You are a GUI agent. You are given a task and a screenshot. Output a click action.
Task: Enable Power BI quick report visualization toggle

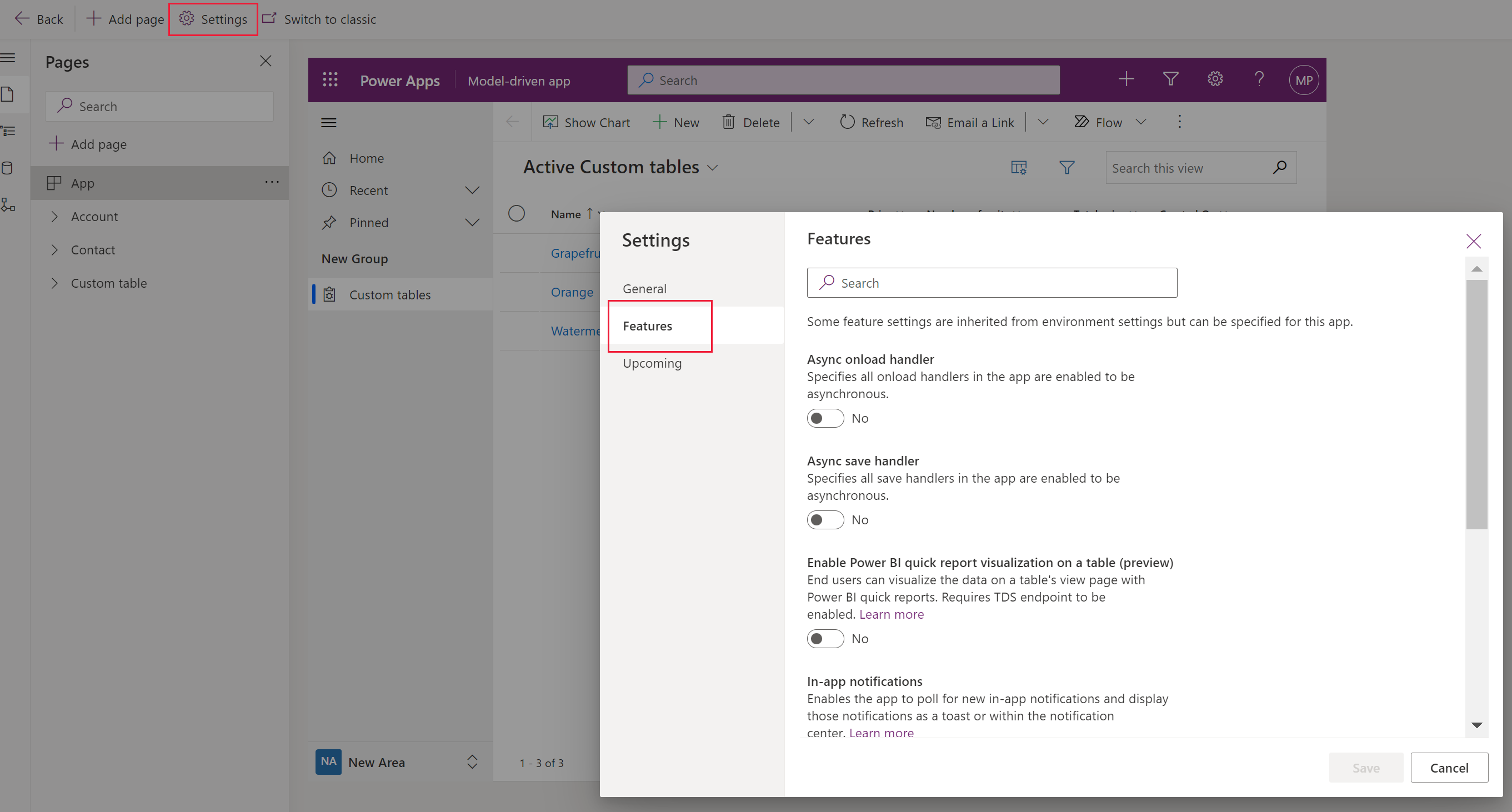point(824,638)
